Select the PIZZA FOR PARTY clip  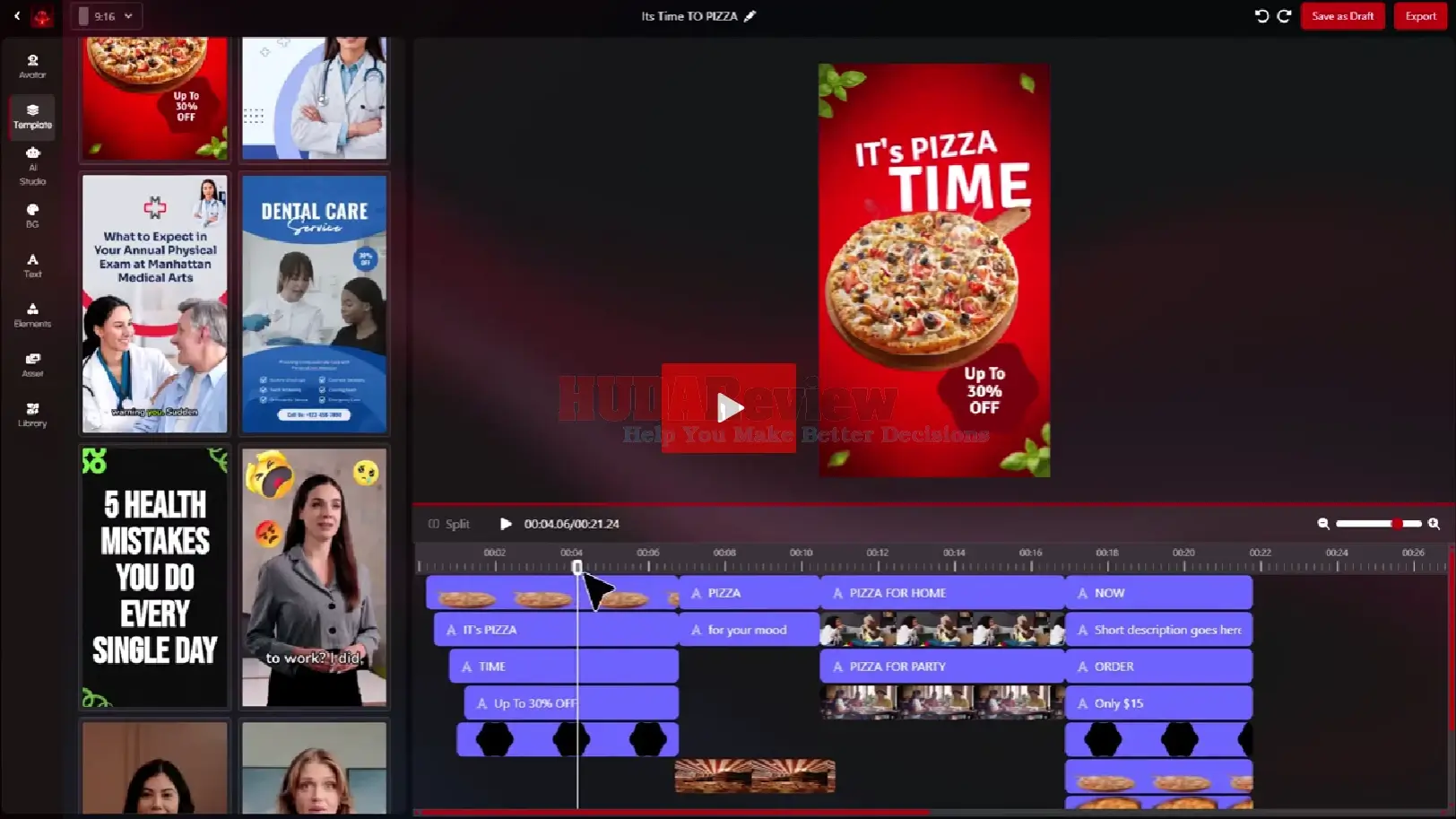coord(942,667)
